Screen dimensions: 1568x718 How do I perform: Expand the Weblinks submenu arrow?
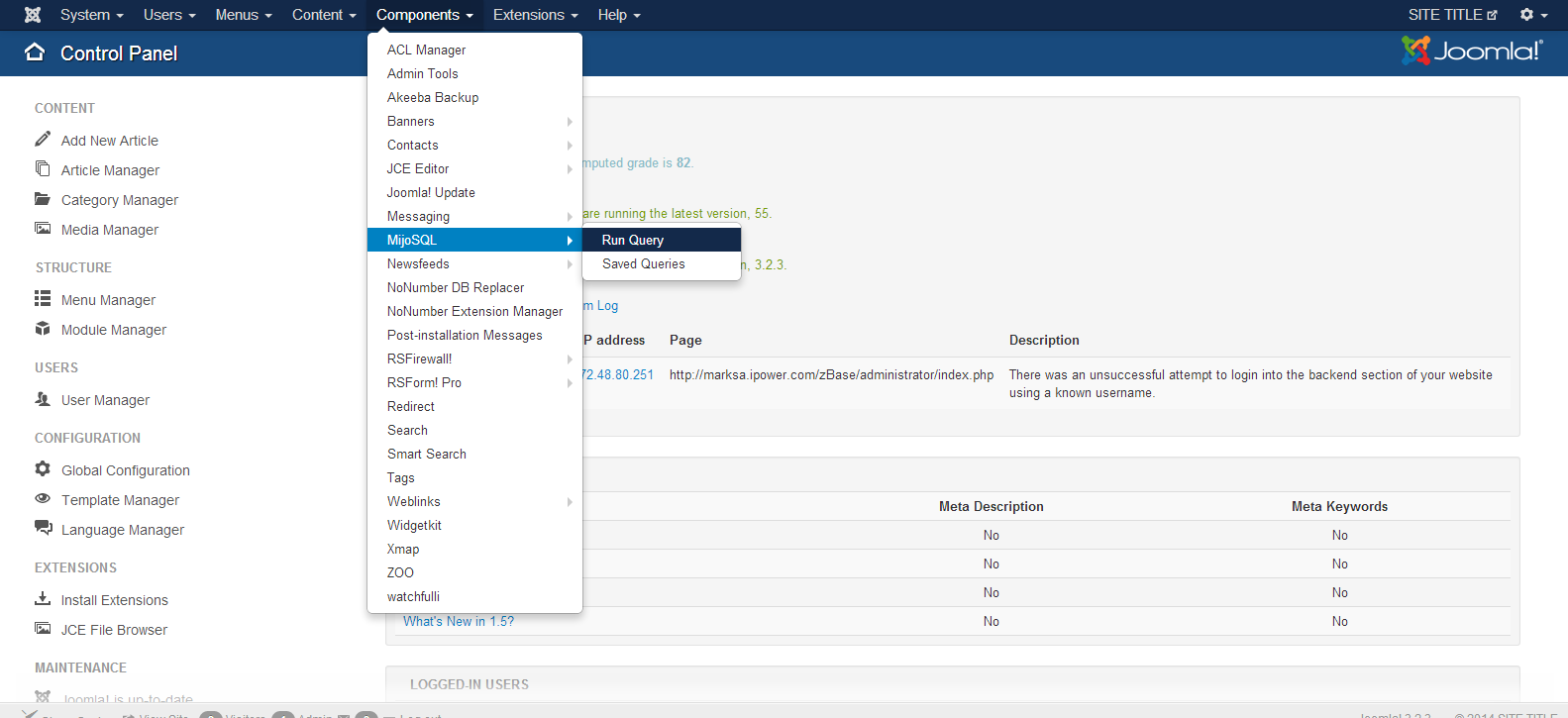pos(570,502)
